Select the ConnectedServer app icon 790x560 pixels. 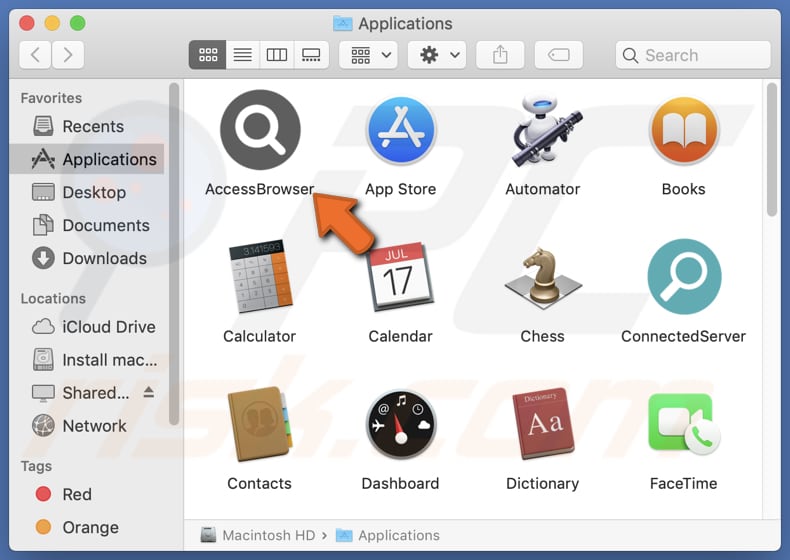point(684,277)
